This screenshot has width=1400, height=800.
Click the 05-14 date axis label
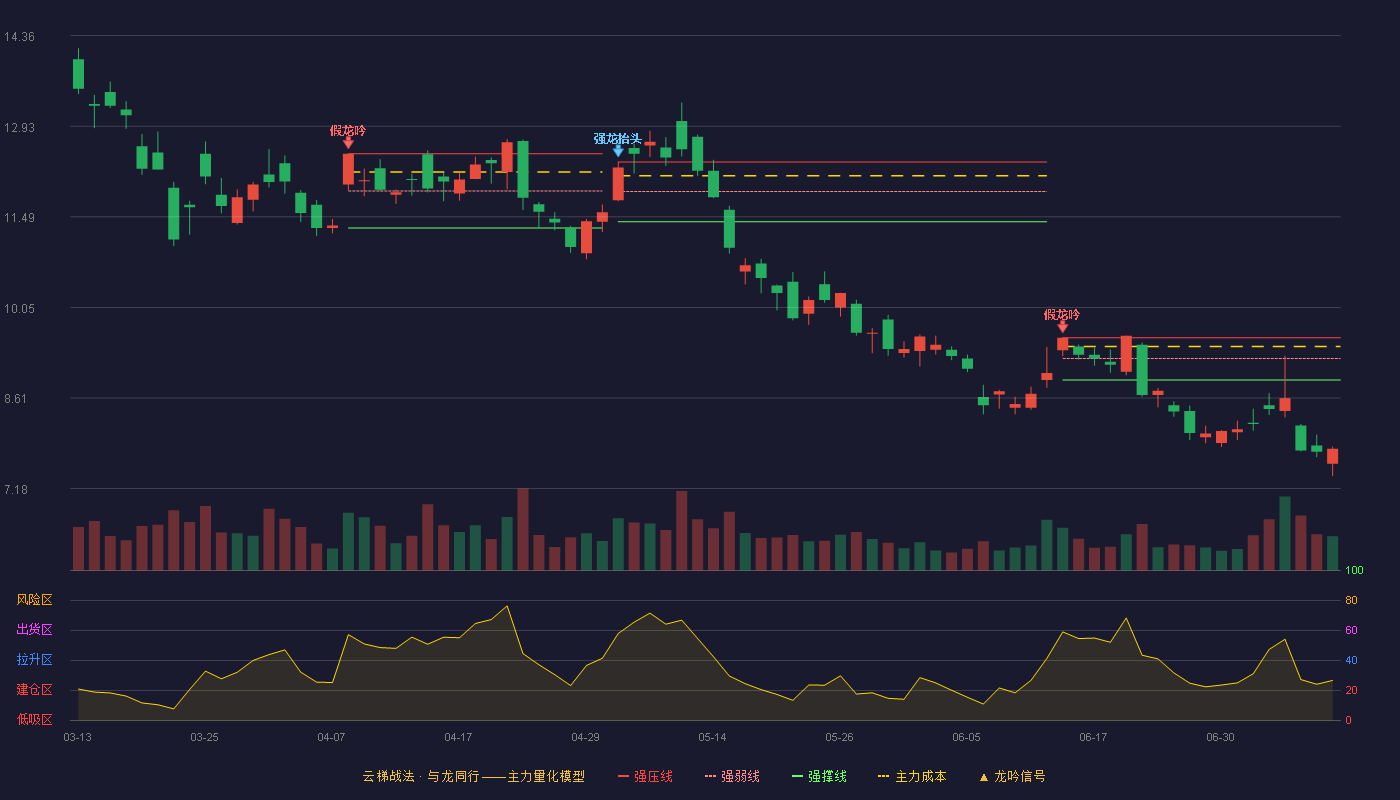(712, 737)
